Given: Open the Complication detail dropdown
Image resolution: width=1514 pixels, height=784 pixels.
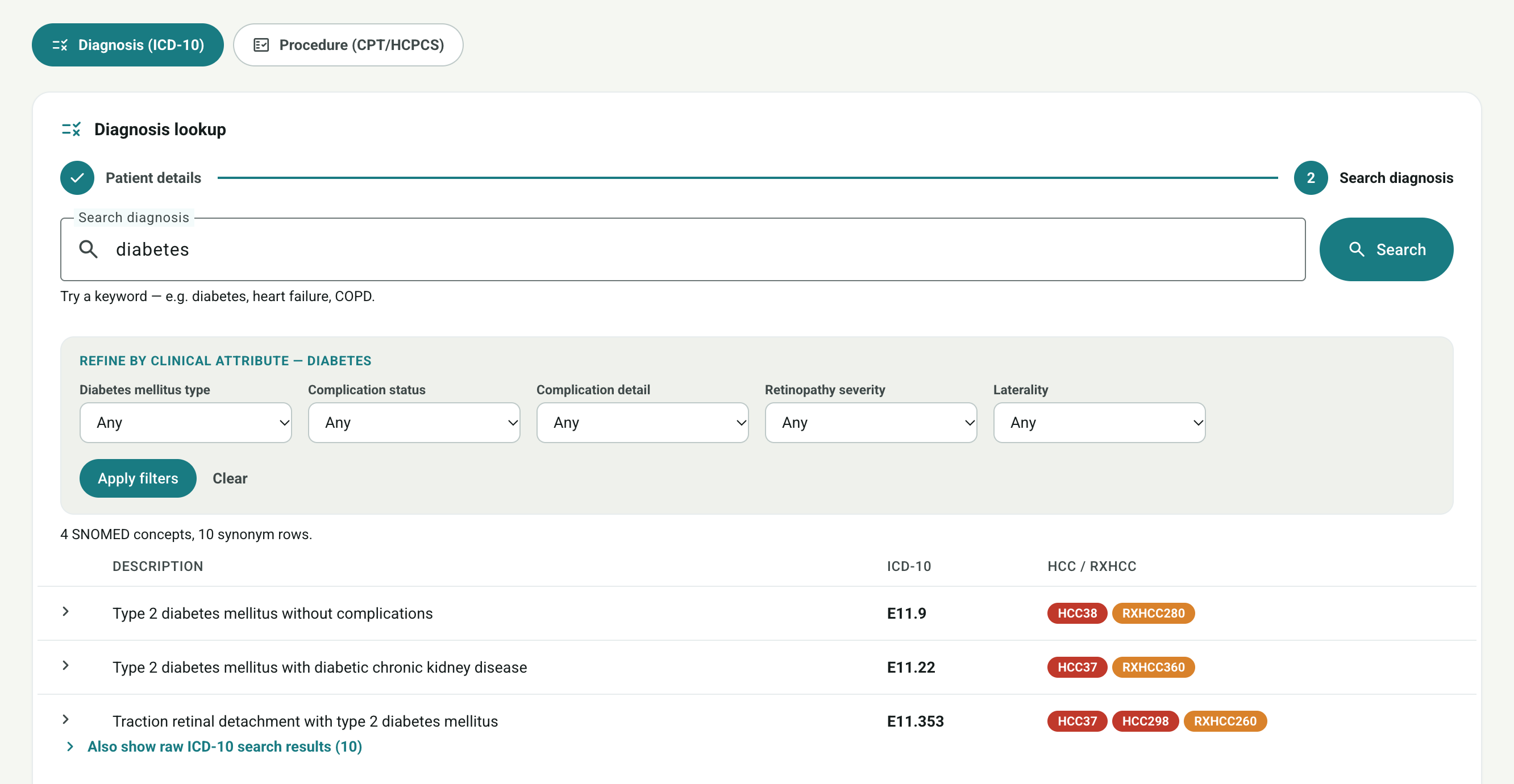Looking at the screenshot, I should 642,423.
